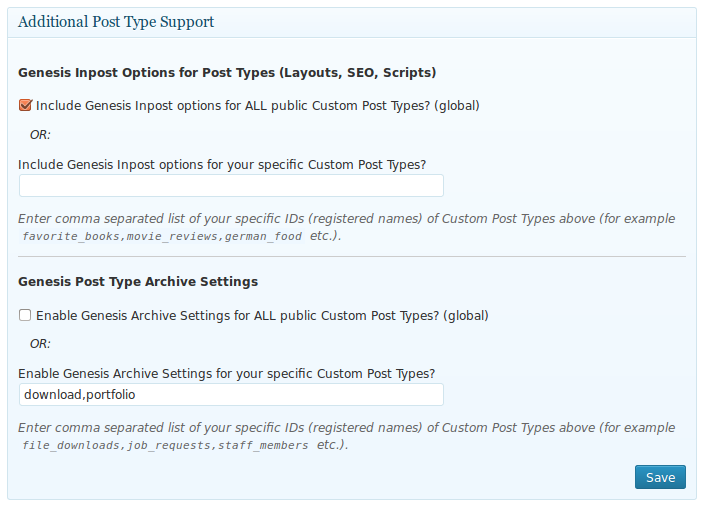Click the OR: text under Archive Settings checkbox
706x507 pixels.
click(x=40, y=344)
